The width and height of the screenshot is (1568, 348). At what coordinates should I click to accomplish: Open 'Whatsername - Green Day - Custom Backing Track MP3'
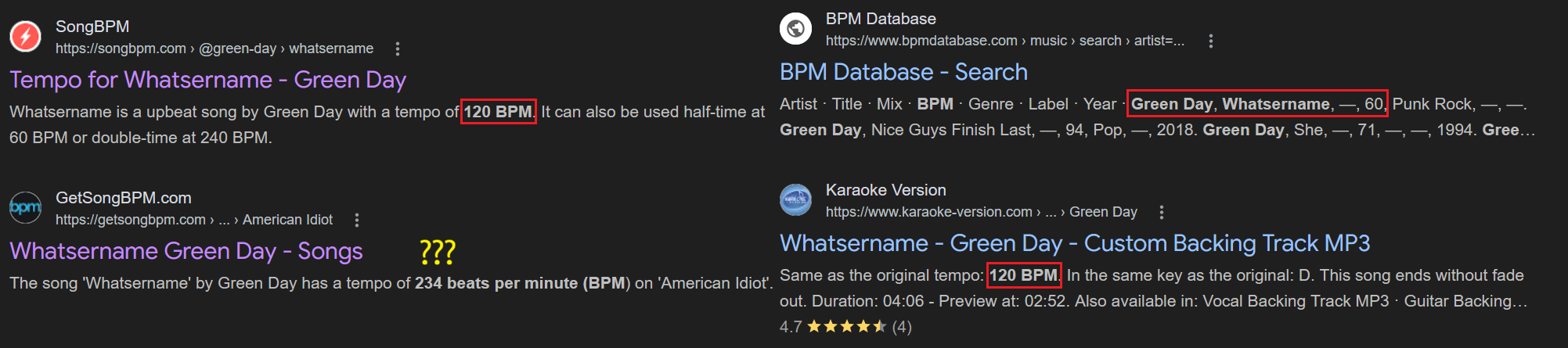click(x=1075, y=243)
